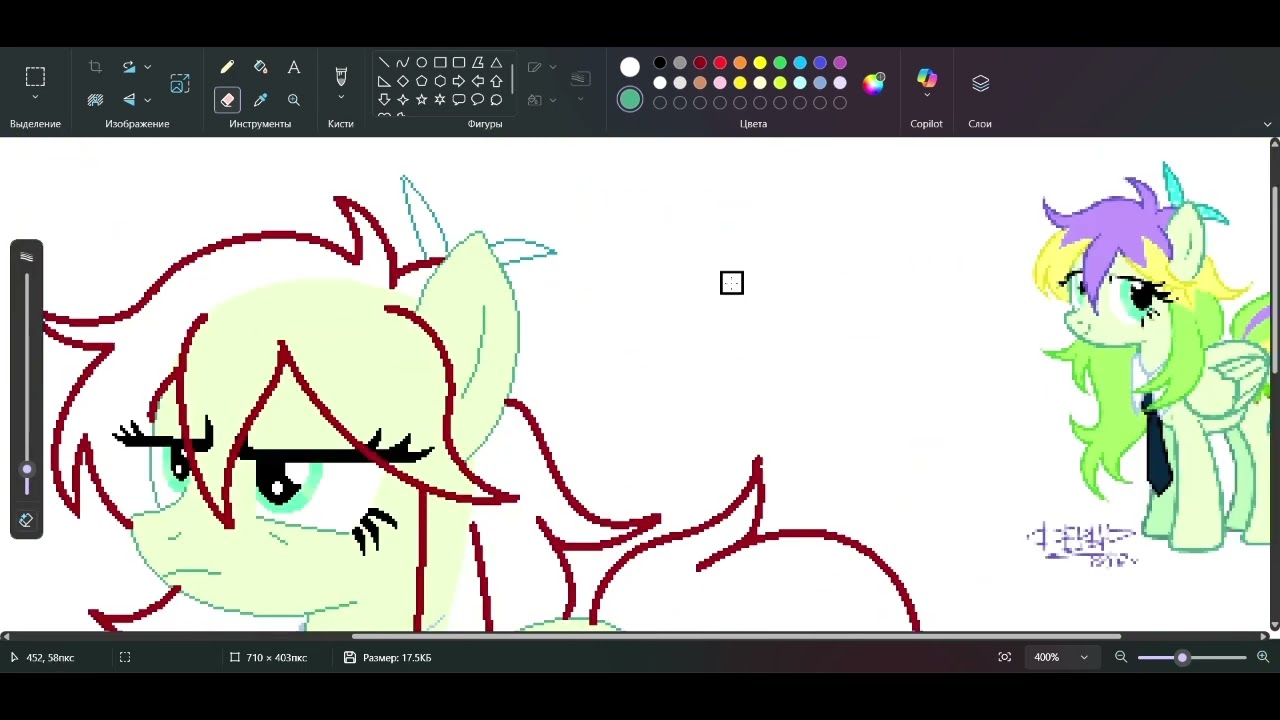Choose the Diamond shape
1280x720 pixels.
(x=402, y=81)
